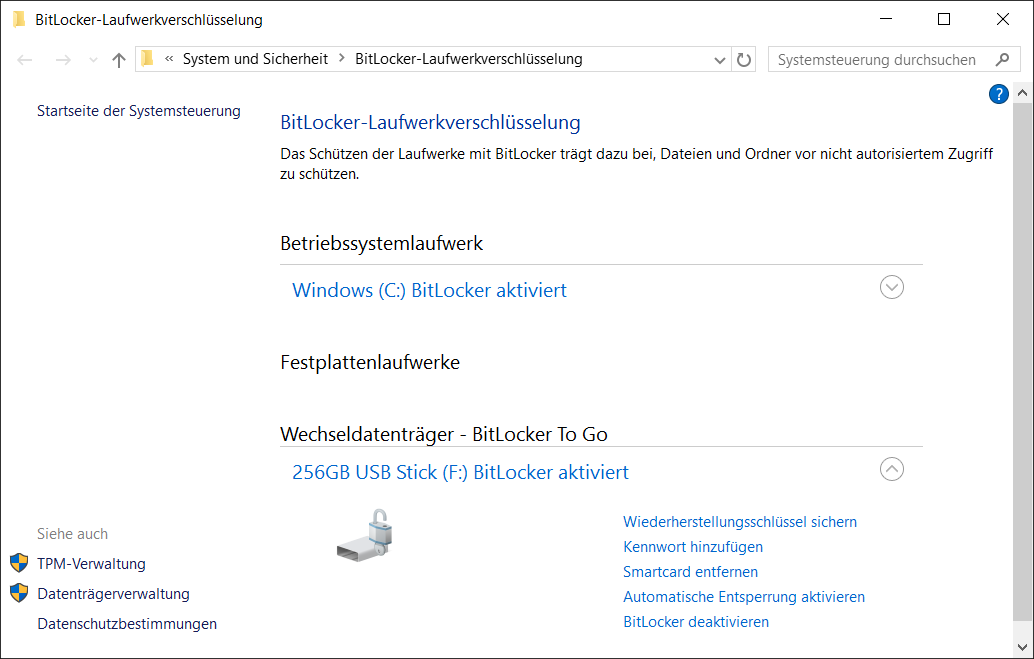Screen dimensions: 1034x659
Task: Click Kennwort hinzufügen
Action: 693,547
